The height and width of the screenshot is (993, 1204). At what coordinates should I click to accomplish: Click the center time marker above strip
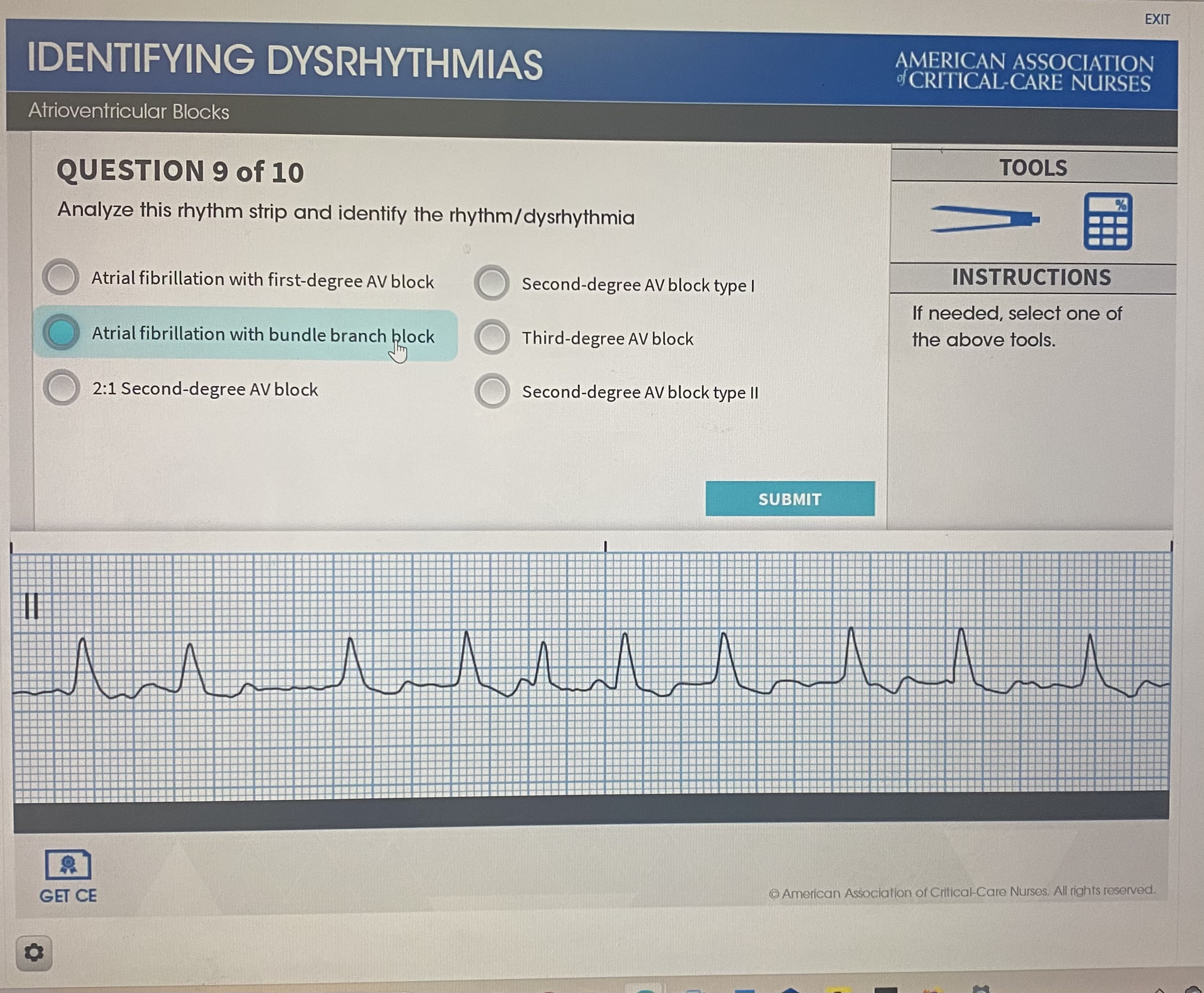tap(605, 546)
